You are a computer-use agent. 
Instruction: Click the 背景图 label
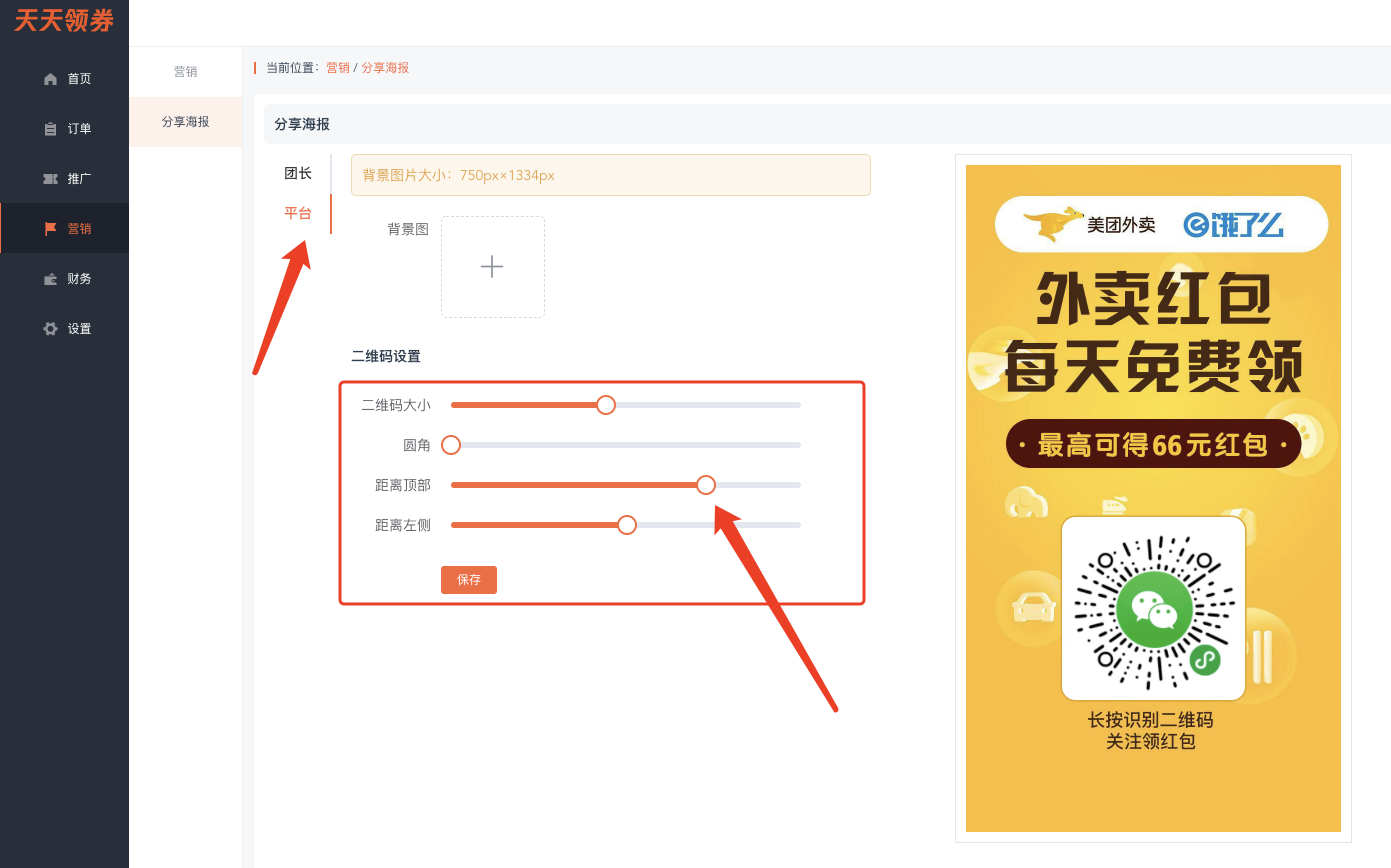click(x=408, y=229)
